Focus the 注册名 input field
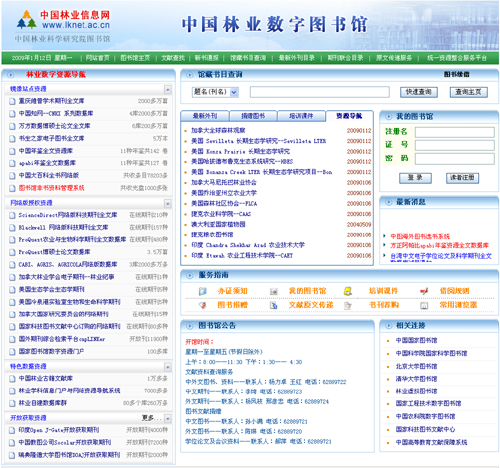Screen dimensions: 500x468 pos(455,132)
